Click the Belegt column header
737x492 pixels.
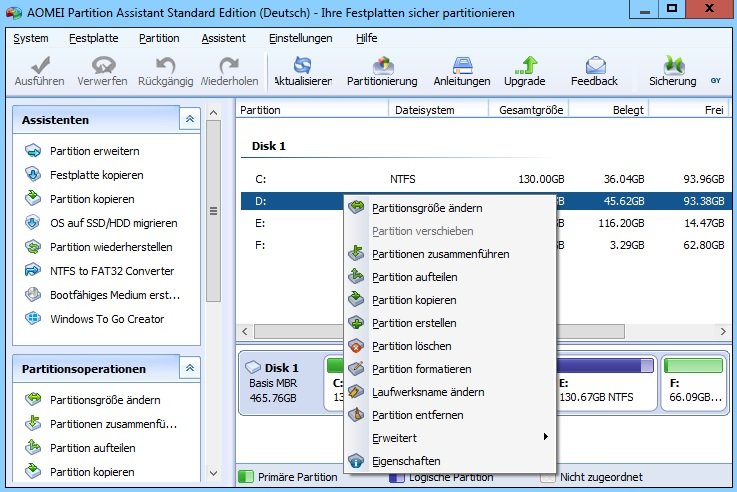pos(609,110)
